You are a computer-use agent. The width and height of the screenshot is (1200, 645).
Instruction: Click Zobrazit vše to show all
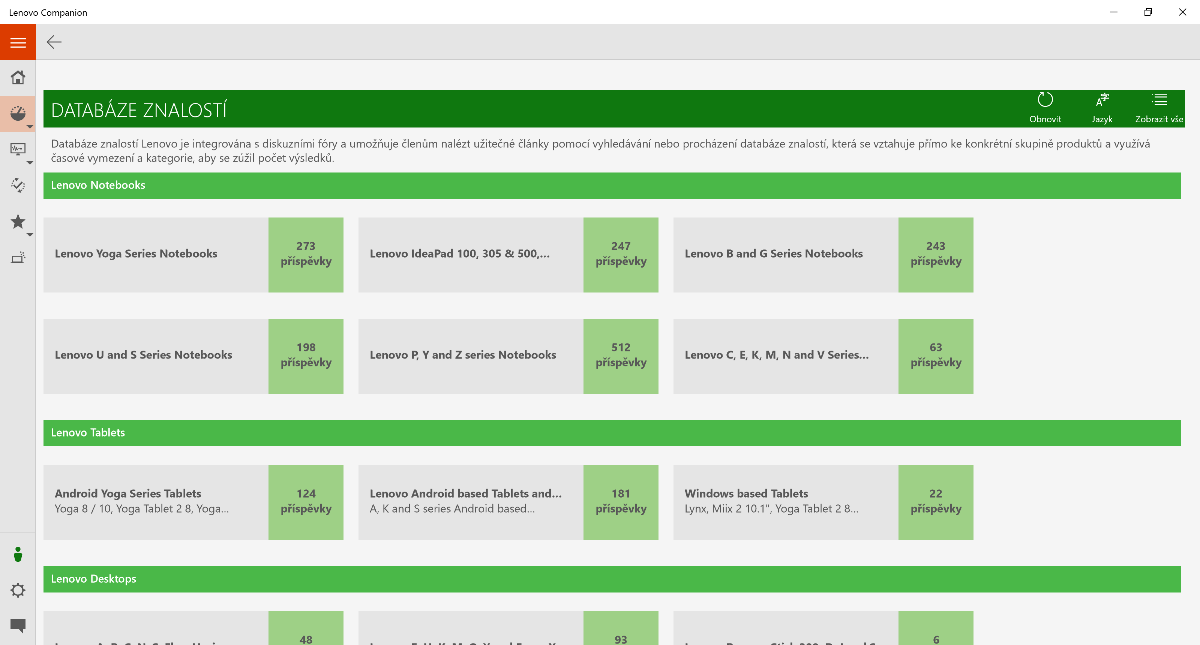[1159, 106]
